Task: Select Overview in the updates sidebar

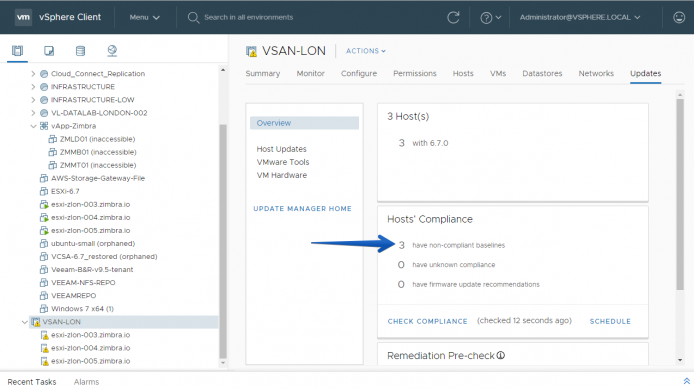Action: click(x=304, y=123)
